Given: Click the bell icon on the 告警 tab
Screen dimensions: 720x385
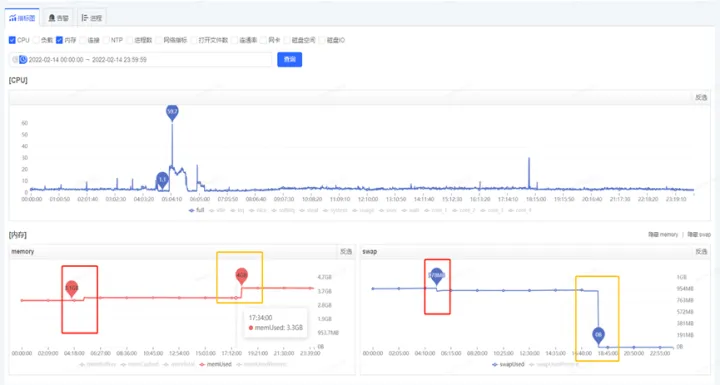Looking at the screenshot, I should tap(52, 18).
